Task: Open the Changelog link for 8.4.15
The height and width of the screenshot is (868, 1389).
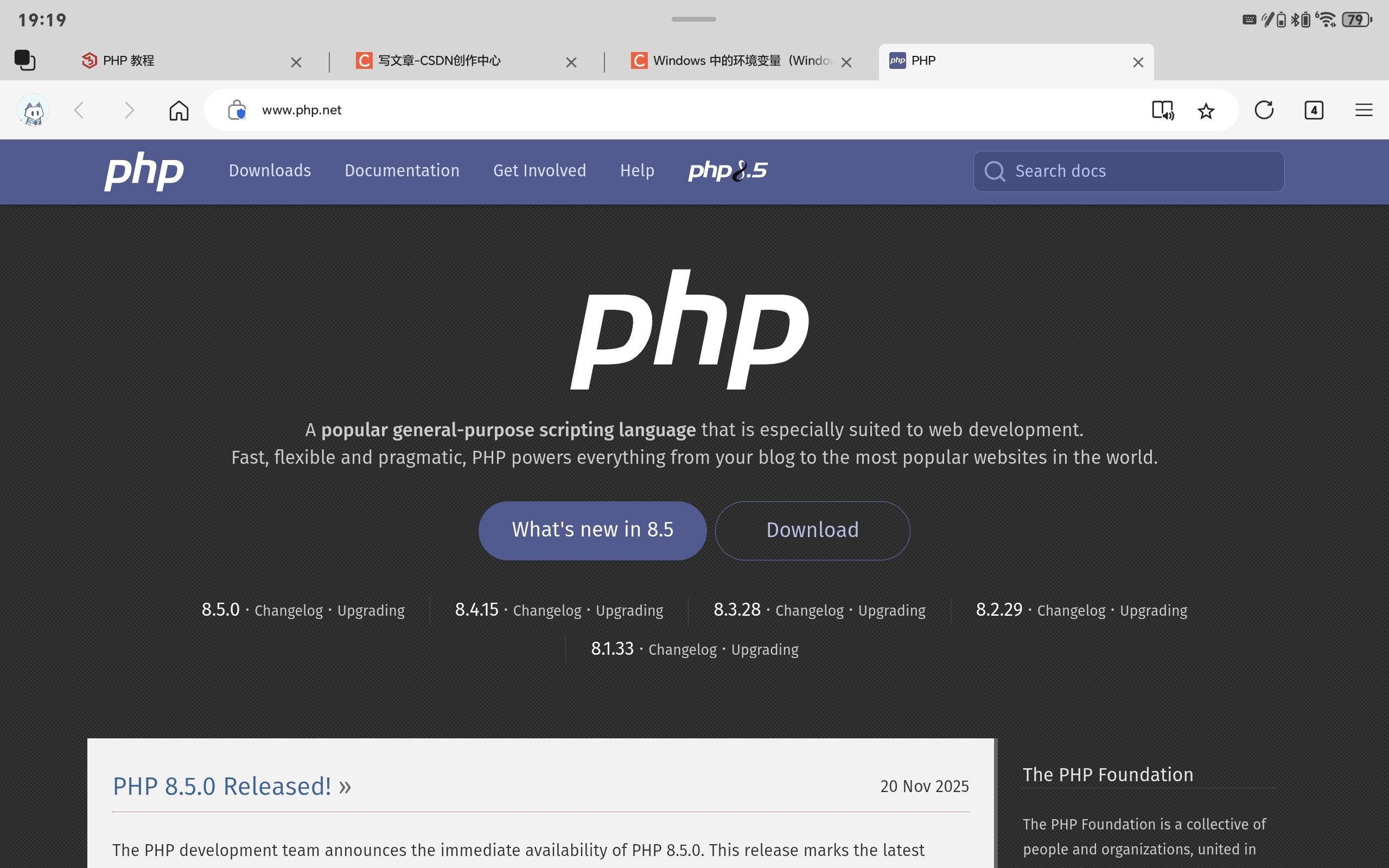Action: coord(547,610)
